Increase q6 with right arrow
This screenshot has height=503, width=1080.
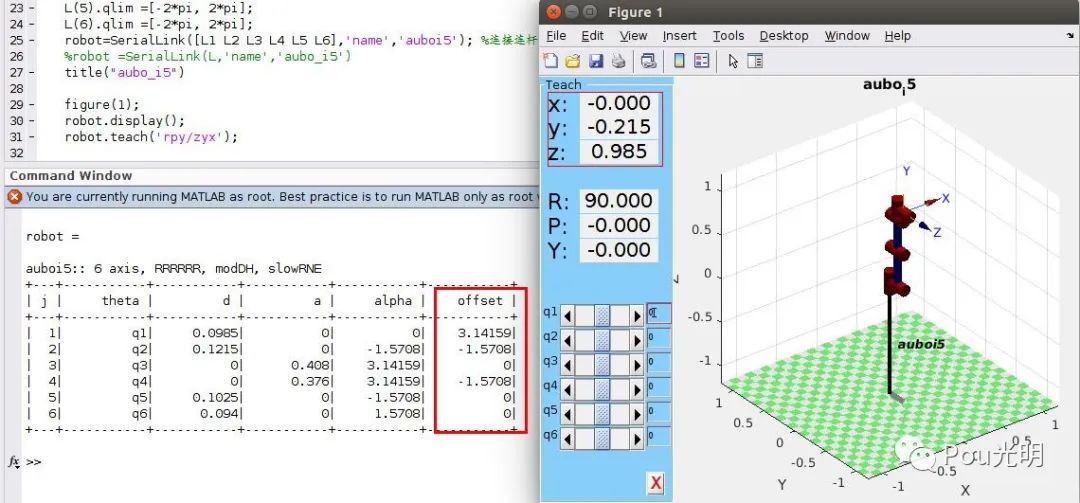click(x=636, y=438)
